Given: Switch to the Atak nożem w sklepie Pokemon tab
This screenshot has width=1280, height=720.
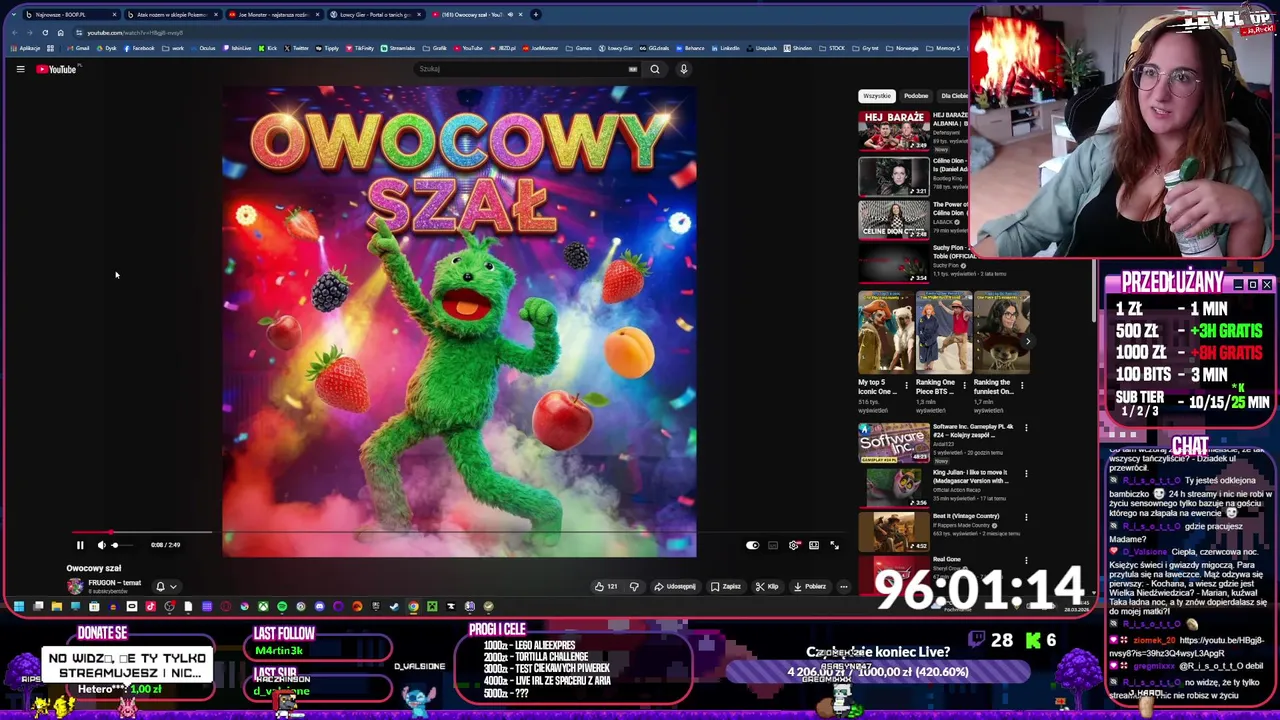Looking at the screenshot, I should pos(170,15).
